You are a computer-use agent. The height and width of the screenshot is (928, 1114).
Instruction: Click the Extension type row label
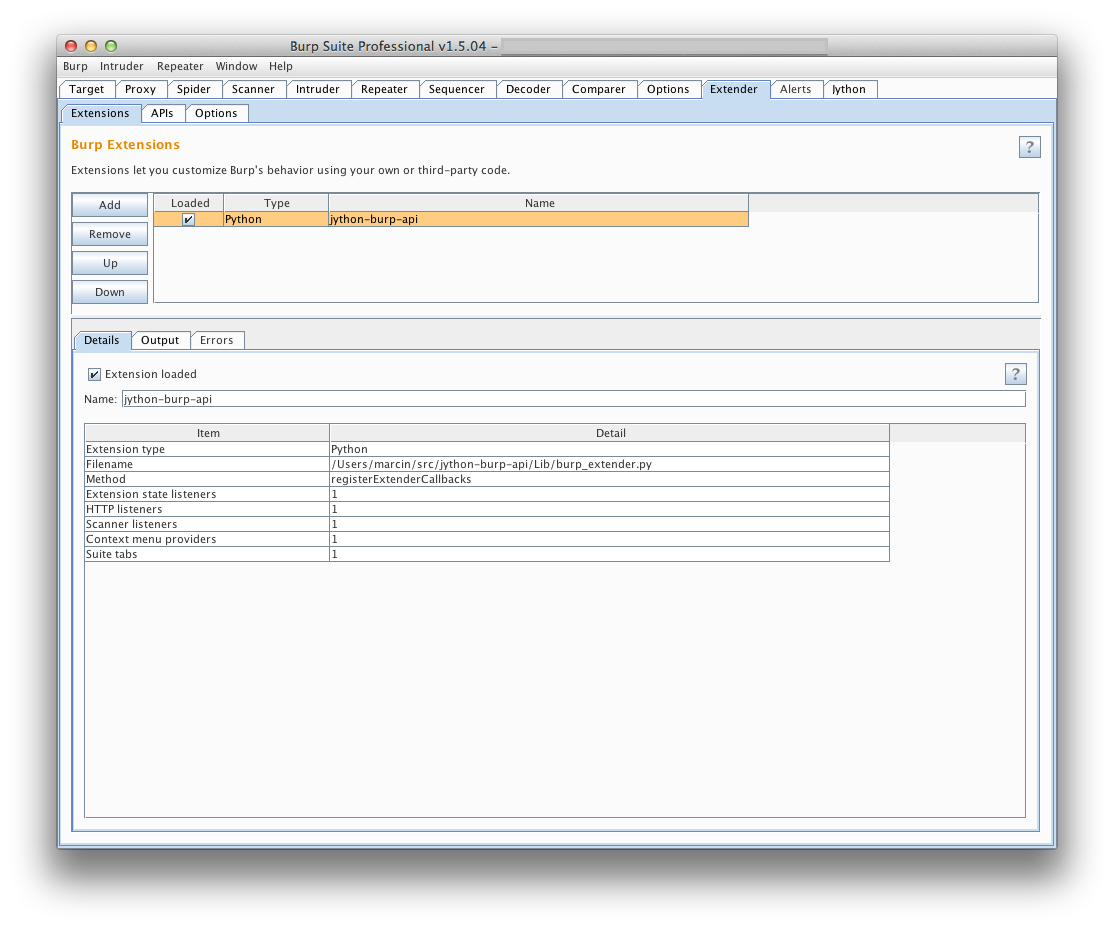[125, 449]
